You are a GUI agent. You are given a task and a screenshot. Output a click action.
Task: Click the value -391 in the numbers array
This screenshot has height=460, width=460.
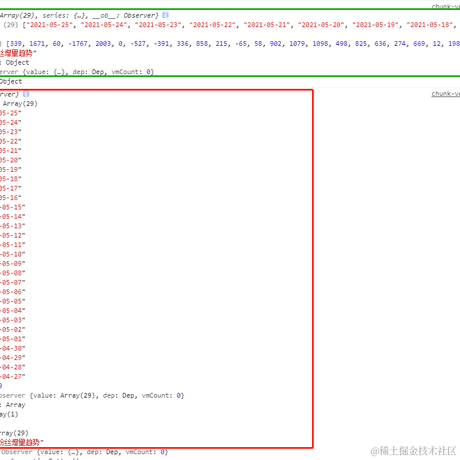pyautogui.click(x=162, y=44)
